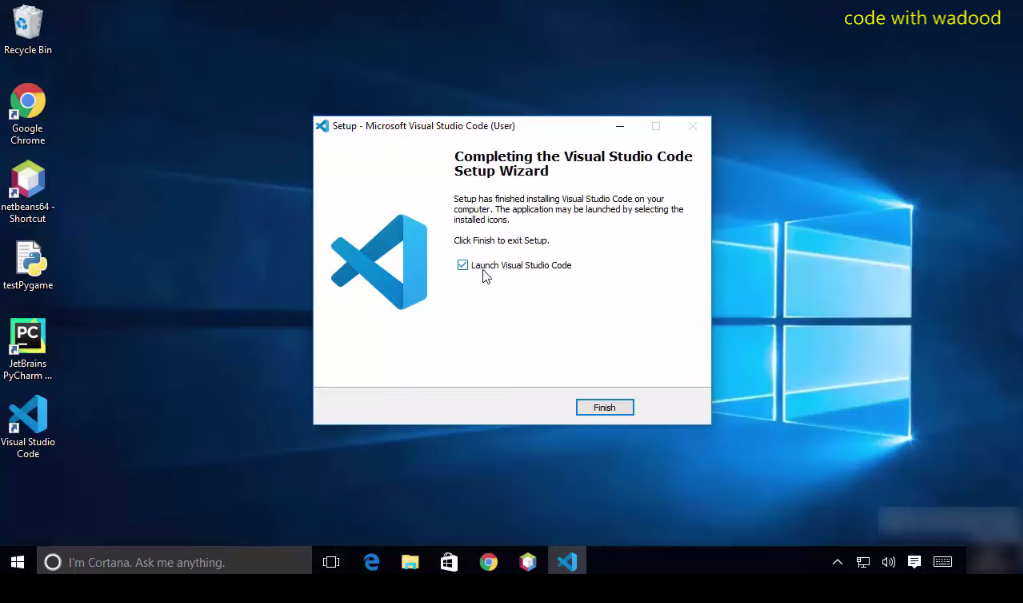Click the Cortana search box
The image size is (1023, 603).
point(174,562)
